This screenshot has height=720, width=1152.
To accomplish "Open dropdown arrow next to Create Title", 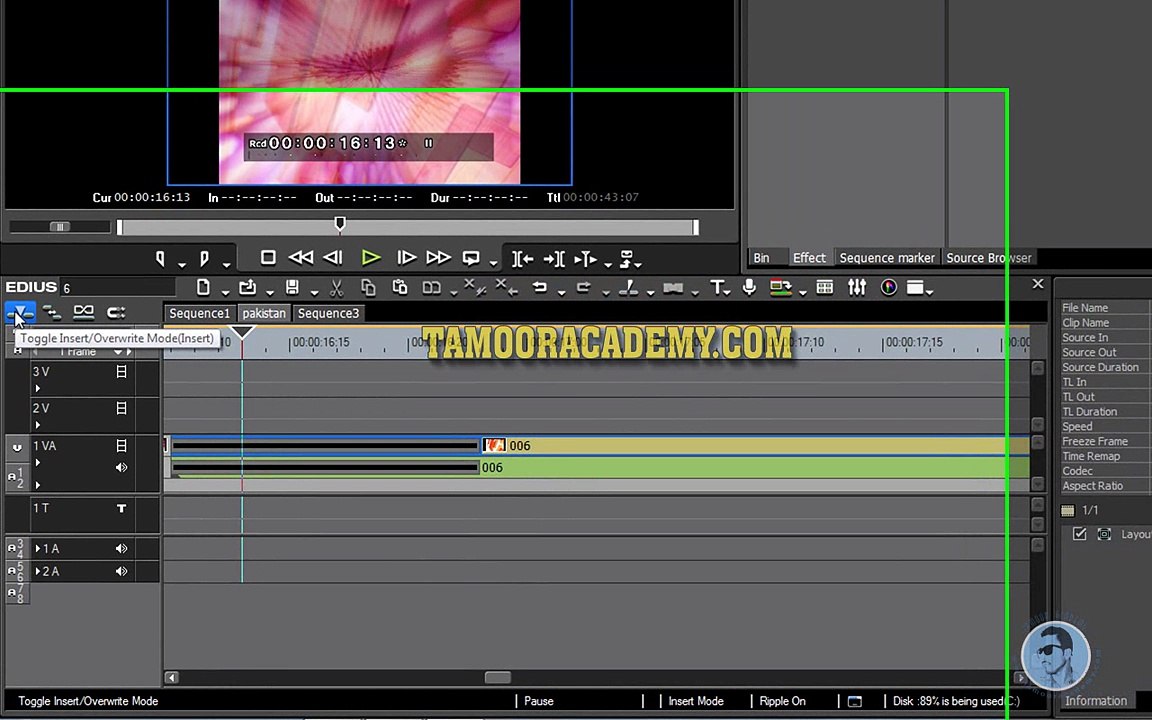I will [728, 292].
